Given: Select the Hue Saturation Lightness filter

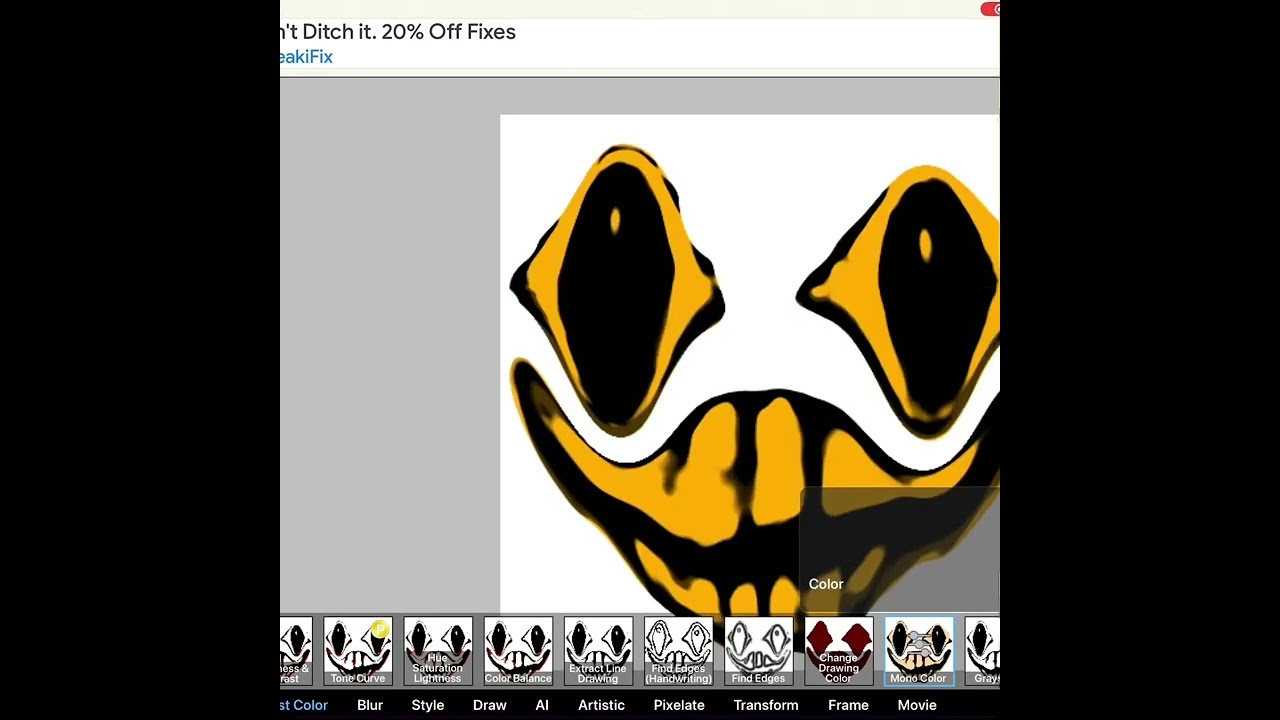Looking at the screenshot, I should click(x=438, y=651).
